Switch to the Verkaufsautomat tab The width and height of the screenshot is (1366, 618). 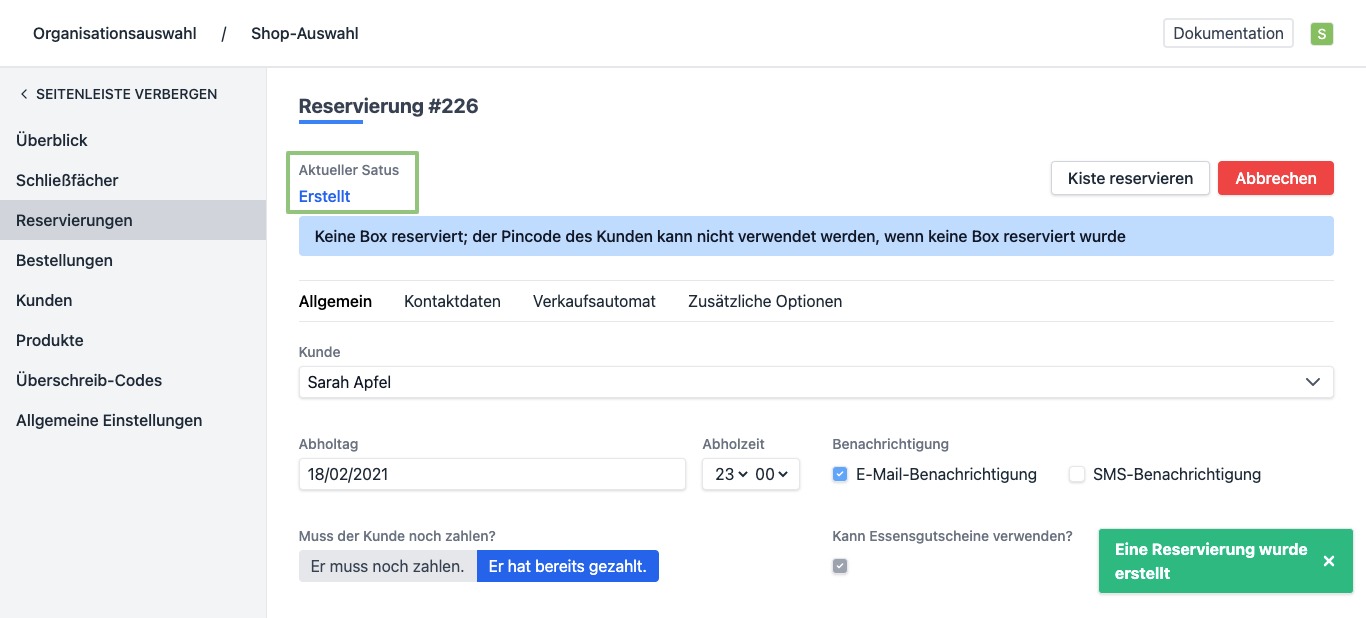pyautogui.click(x=594, y=301)
